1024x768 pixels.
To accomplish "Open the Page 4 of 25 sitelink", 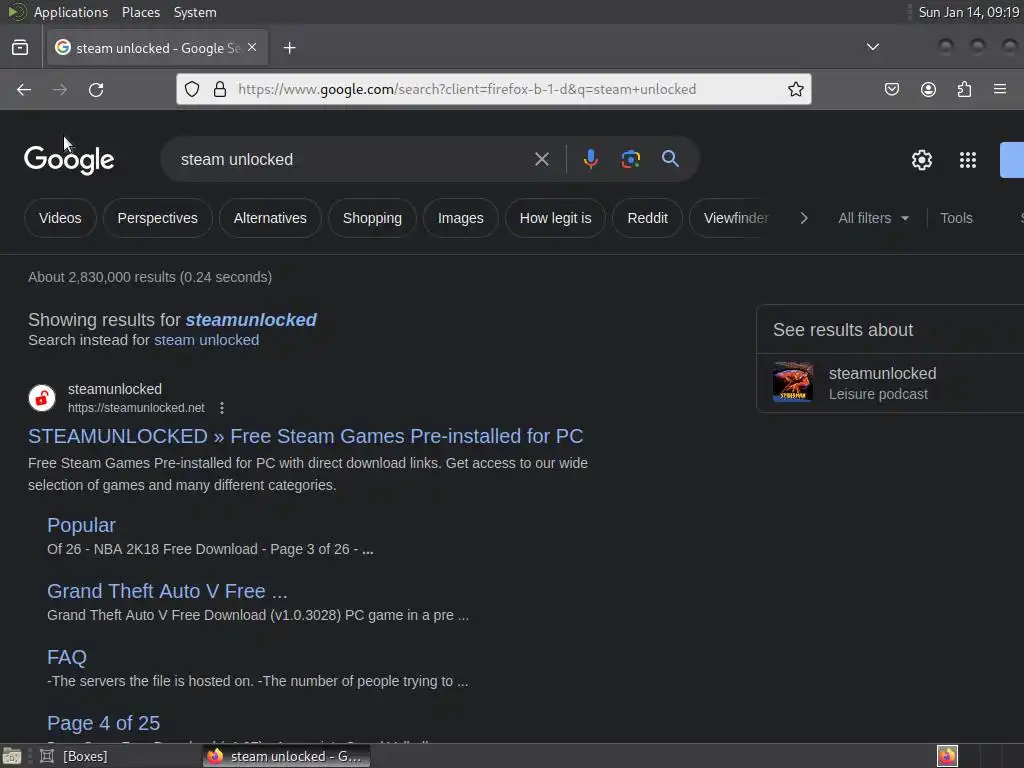I will (103, 723).
